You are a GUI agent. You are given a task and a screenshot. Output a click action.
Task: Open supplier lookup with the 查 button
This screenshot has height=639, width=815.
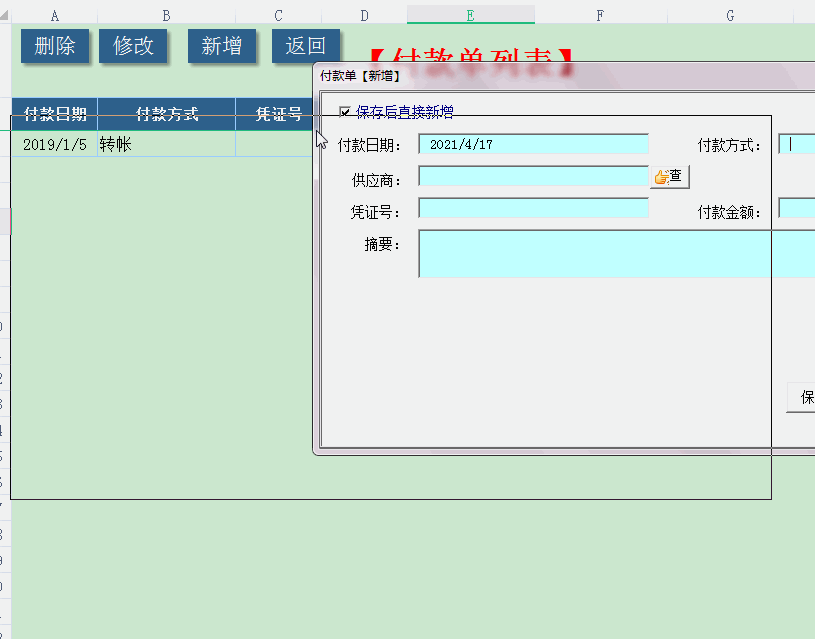(x=669, y=177)
